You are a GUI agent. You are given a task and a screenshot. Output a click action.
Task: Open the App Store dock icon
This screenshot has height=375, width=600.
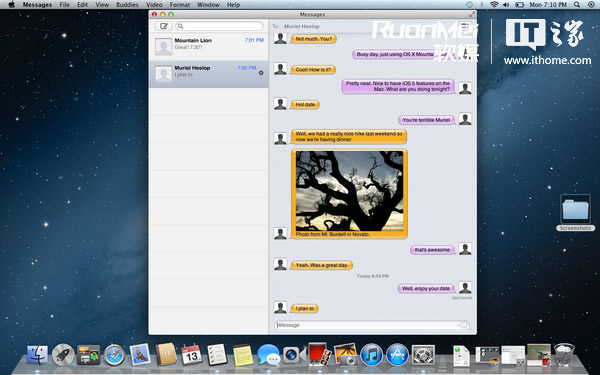397,355
